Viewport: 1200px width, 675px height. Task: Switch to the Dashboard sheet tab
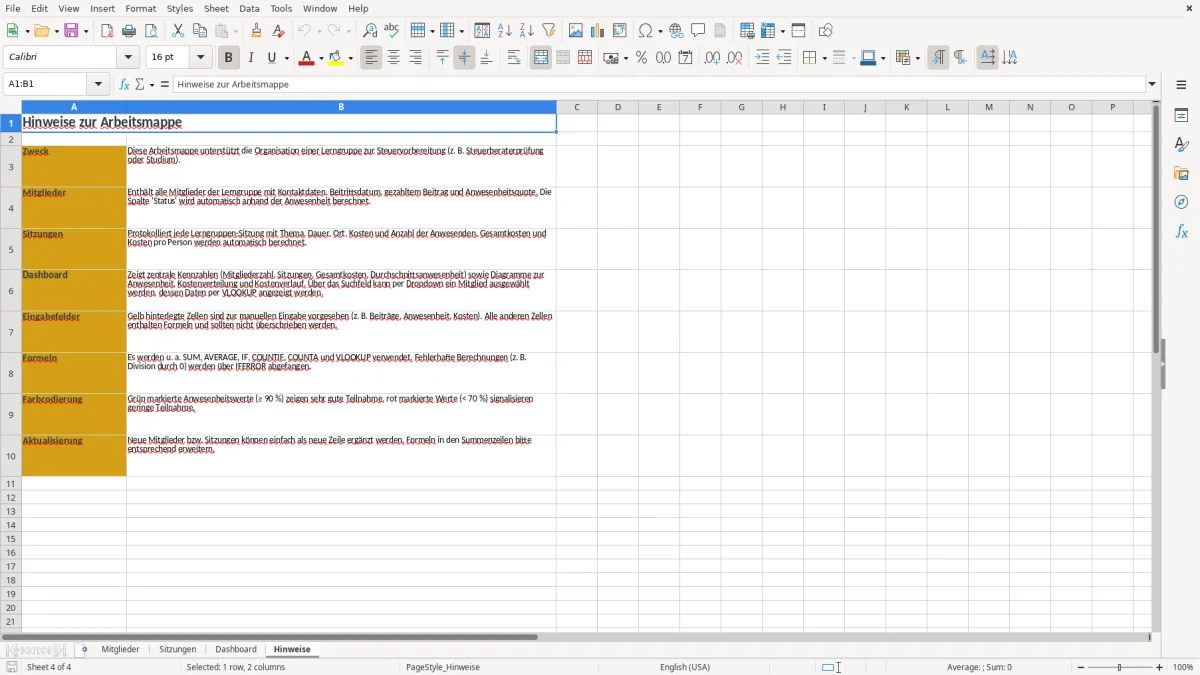tap(236, 649)
